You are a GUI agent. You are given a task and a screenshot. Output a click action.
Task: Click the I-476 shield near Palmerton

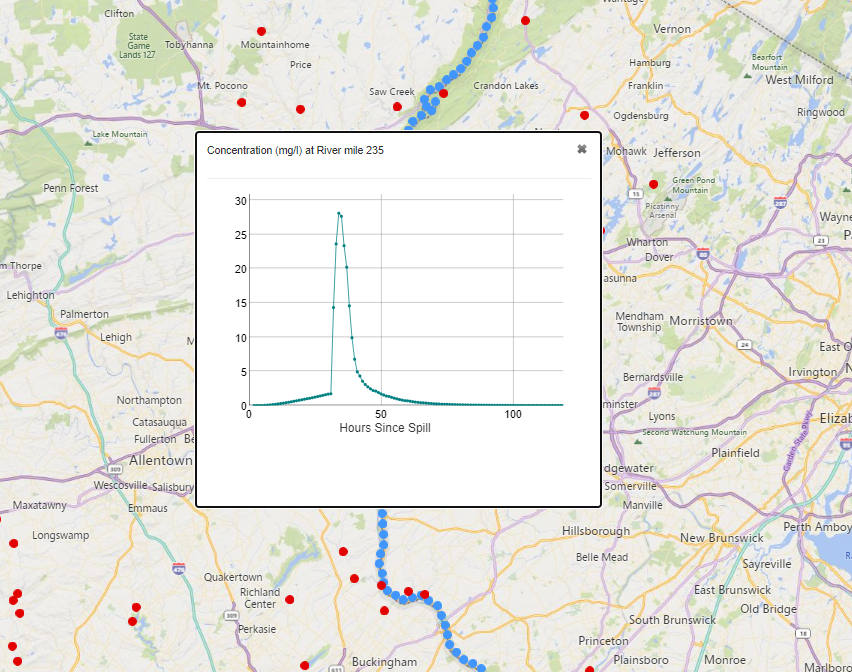point(61,334)
